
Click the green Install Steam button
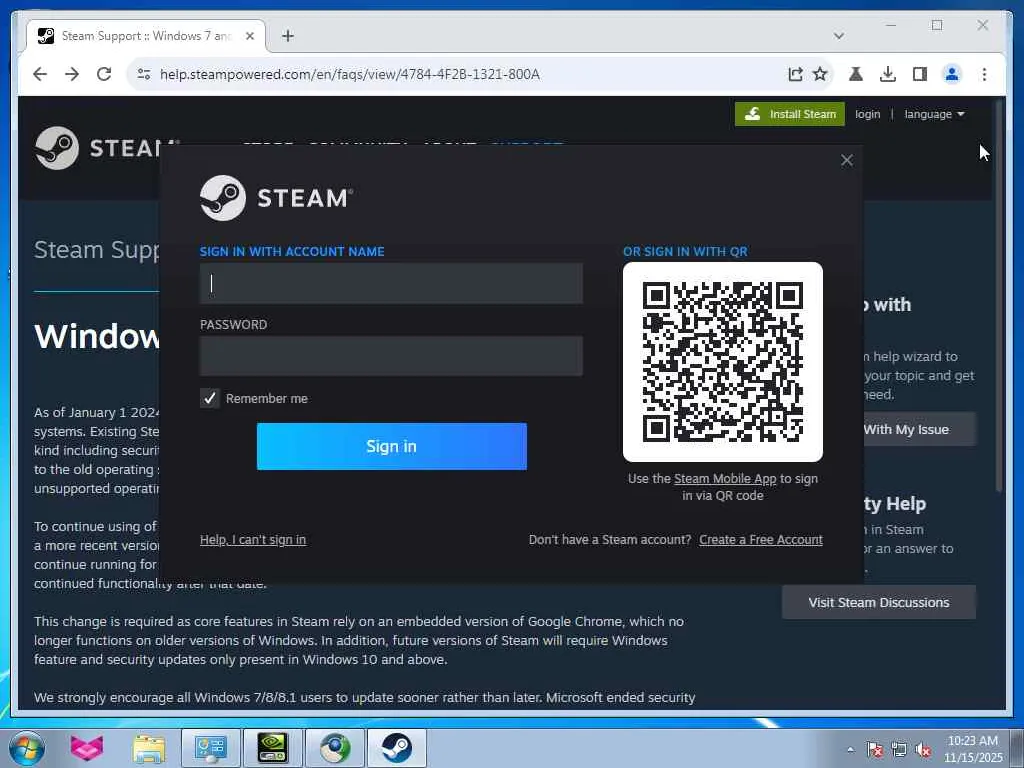[790, 114]
